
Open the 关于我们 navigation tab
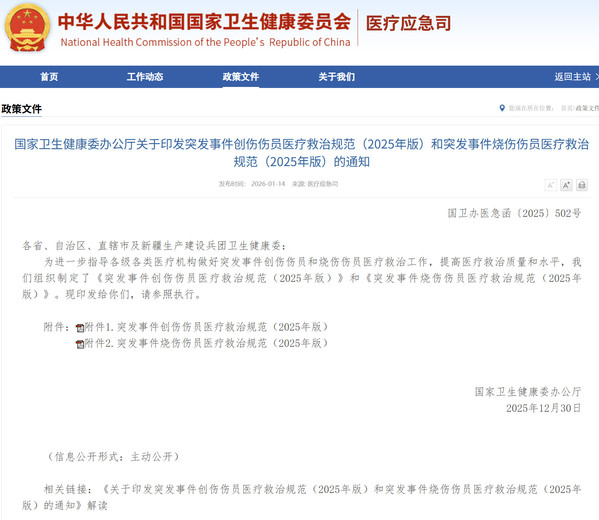337,77
